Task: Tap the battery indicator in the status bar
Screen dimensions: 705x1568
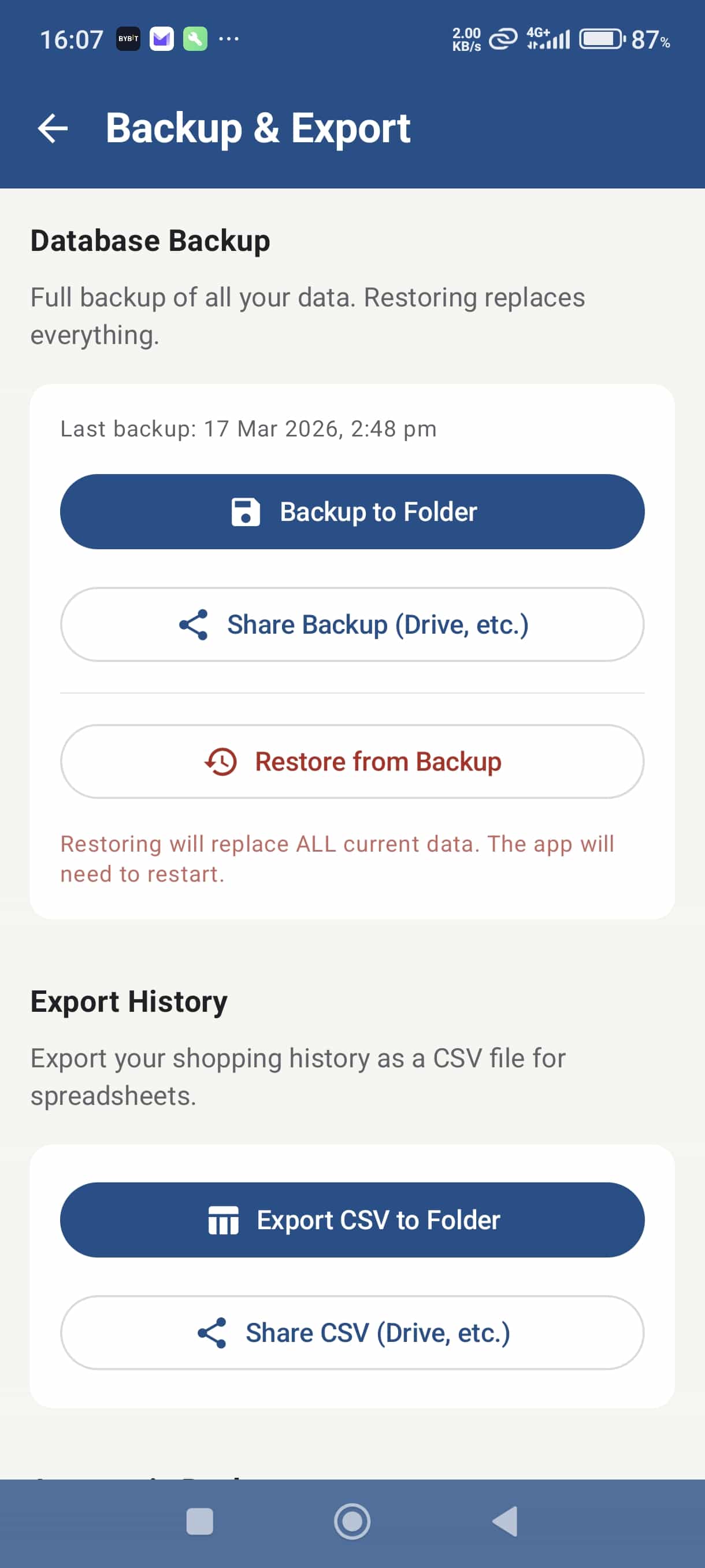Action: [600, 38]
